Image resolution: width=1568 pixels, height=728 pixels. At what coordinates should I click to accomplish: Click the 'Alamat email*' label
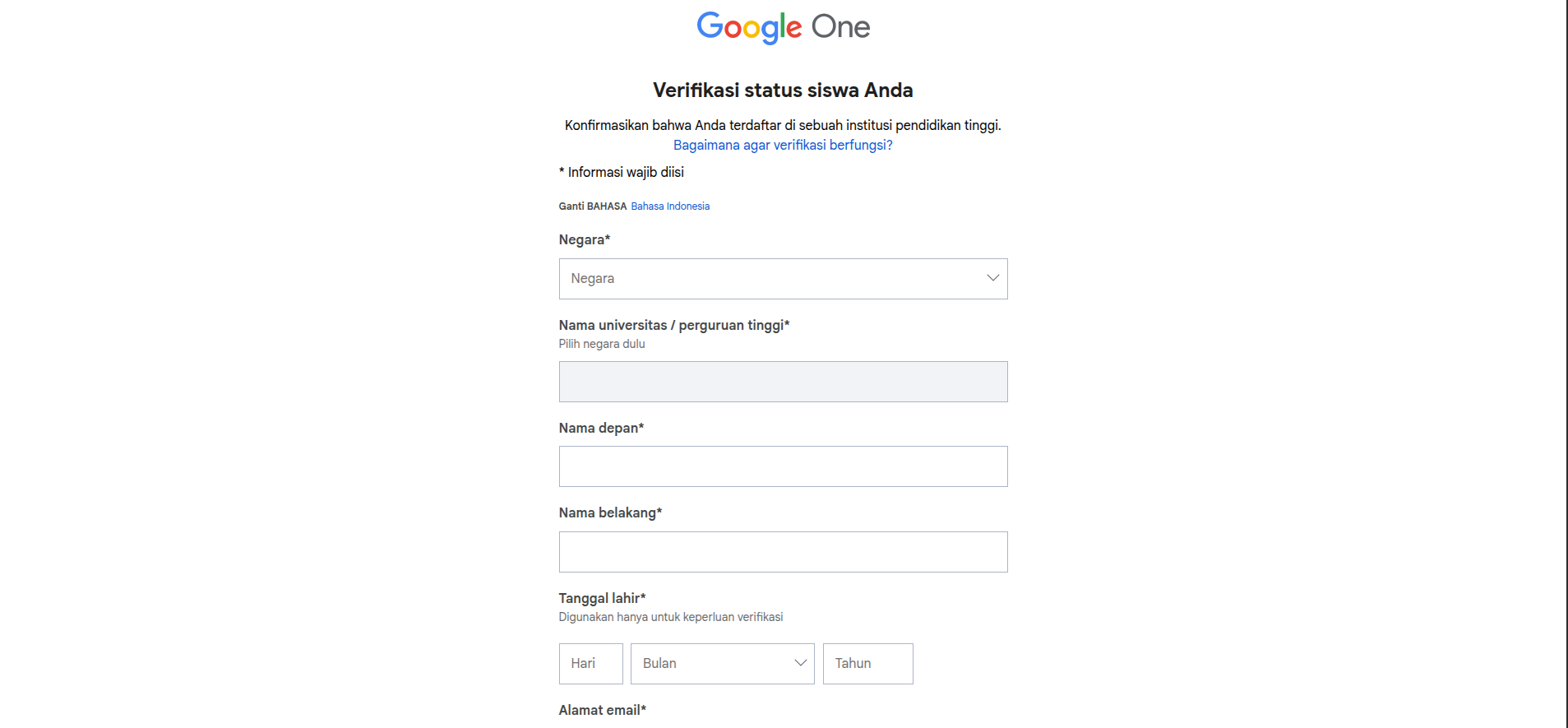coord(602,711)
